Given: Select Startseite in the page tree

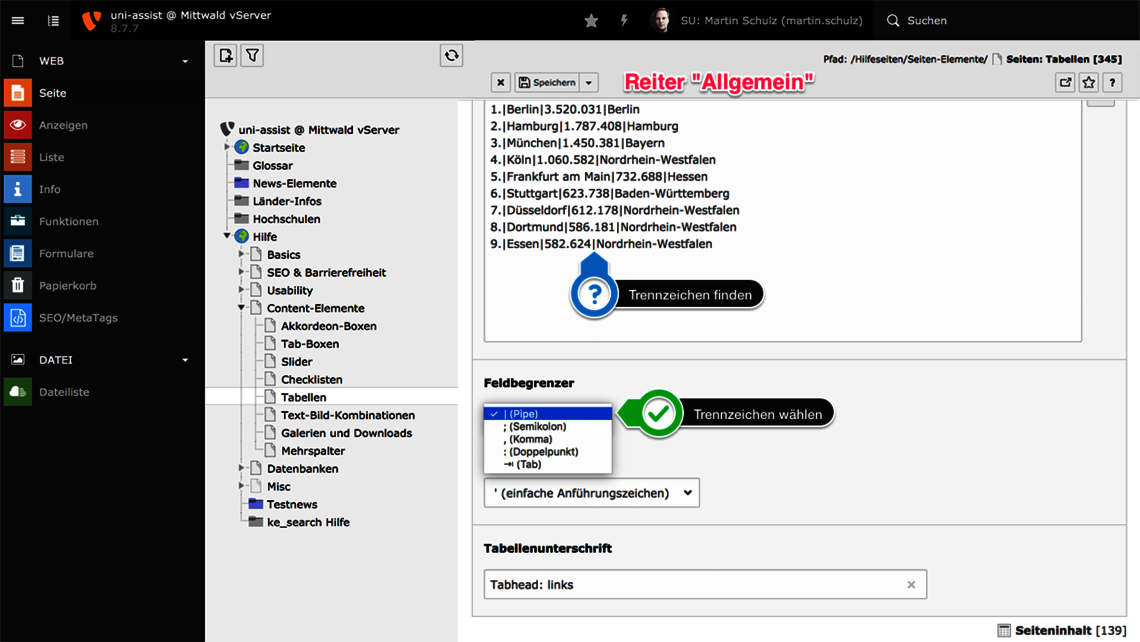Looking at the screenshot, I should tap(278, 148).
